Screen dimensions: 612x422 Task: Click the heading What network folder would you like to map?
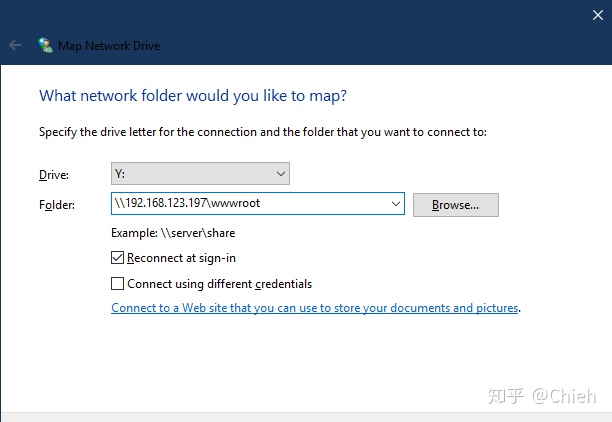pos(193,96)
